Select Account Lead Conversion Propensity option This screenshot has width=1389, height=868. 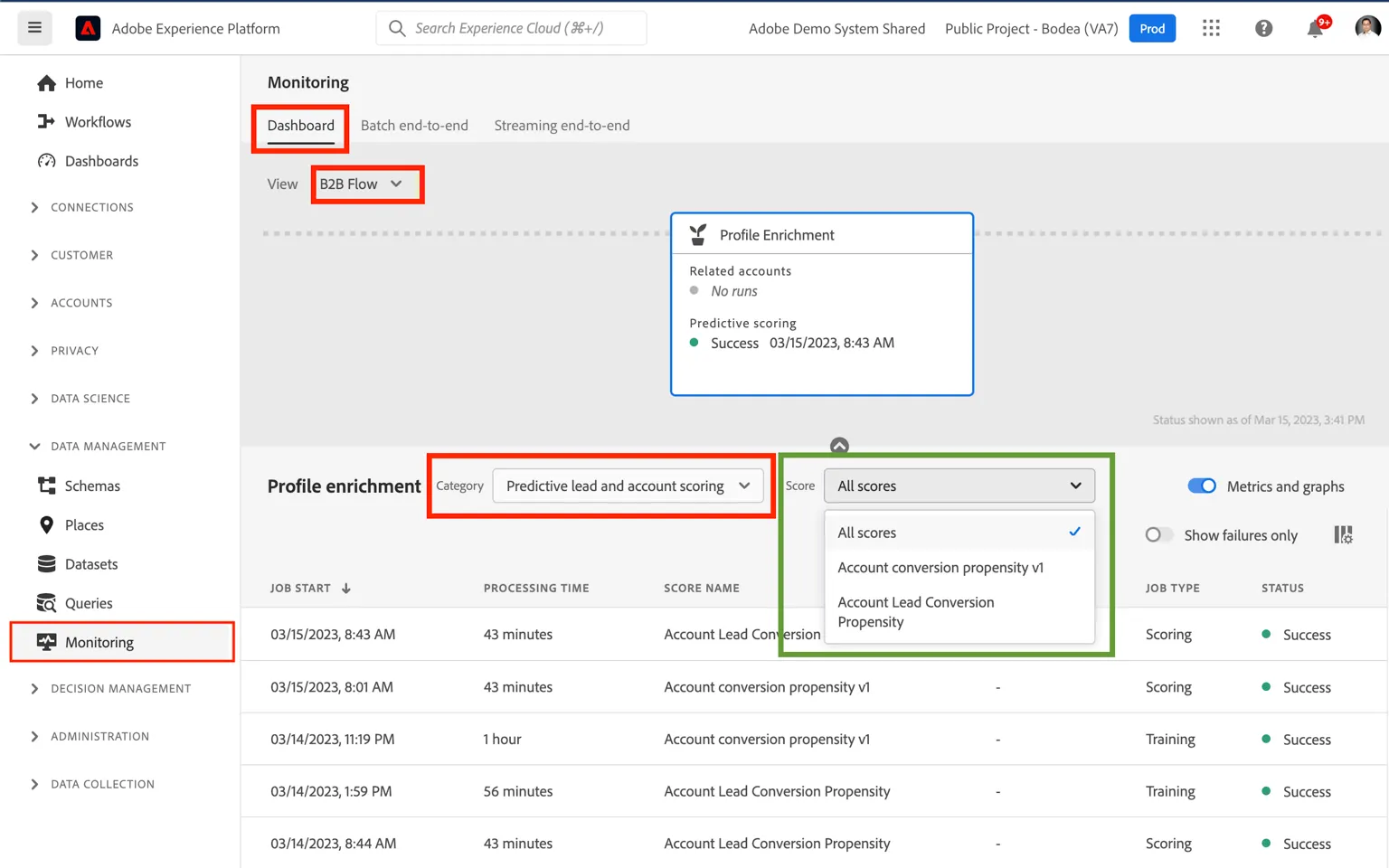(959, 612)
